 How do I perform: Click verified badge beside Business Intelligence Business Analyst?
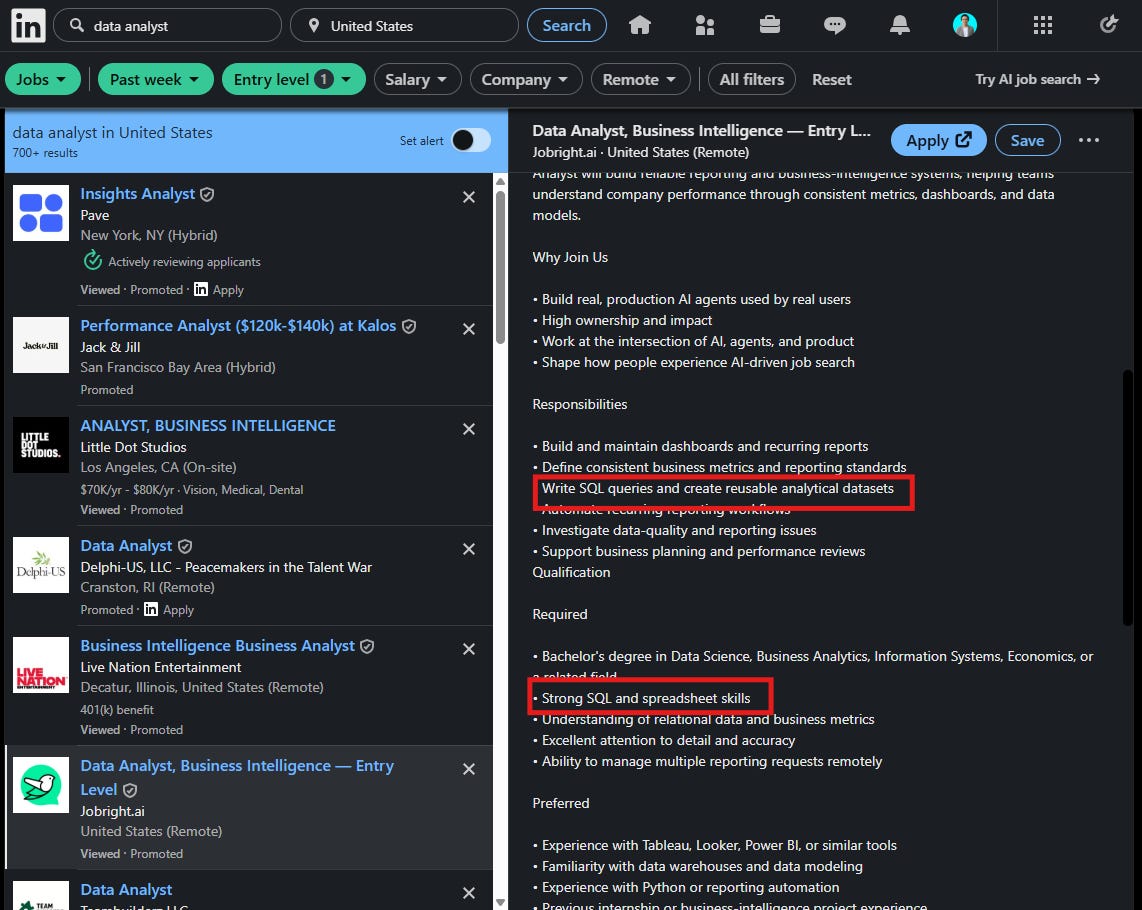[367, 646]
